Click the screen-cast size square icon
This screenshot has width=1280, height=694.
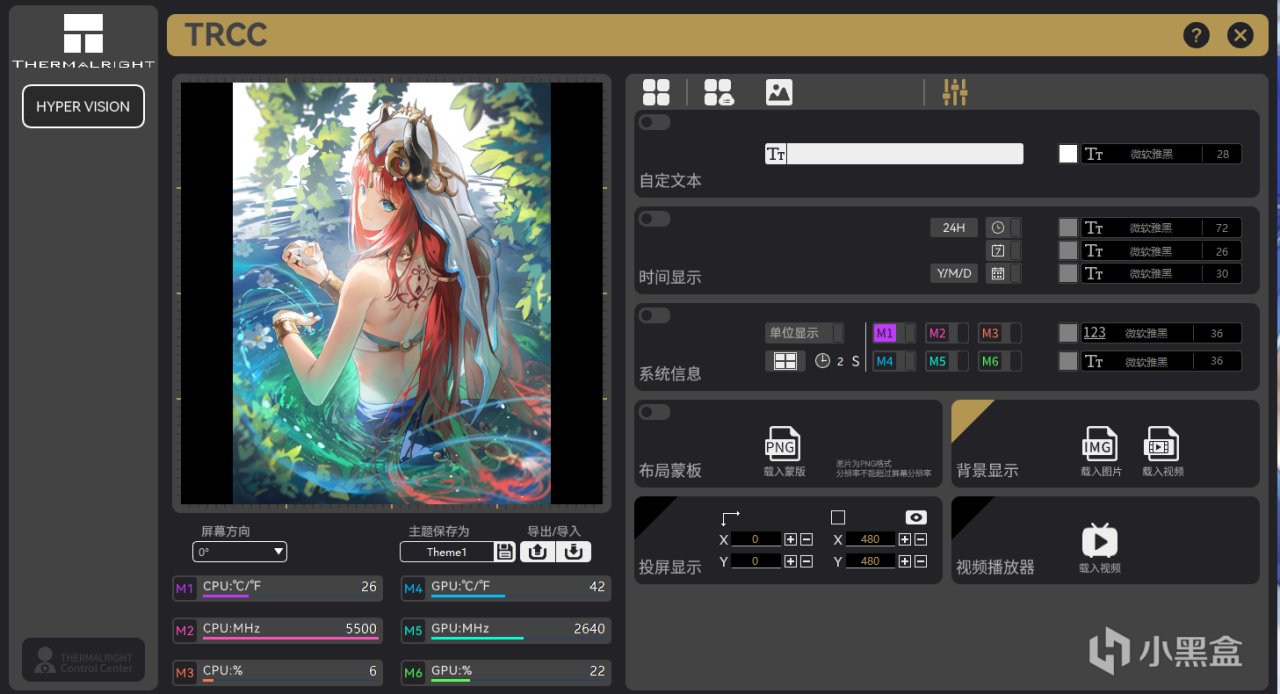(x=838, y=517)
